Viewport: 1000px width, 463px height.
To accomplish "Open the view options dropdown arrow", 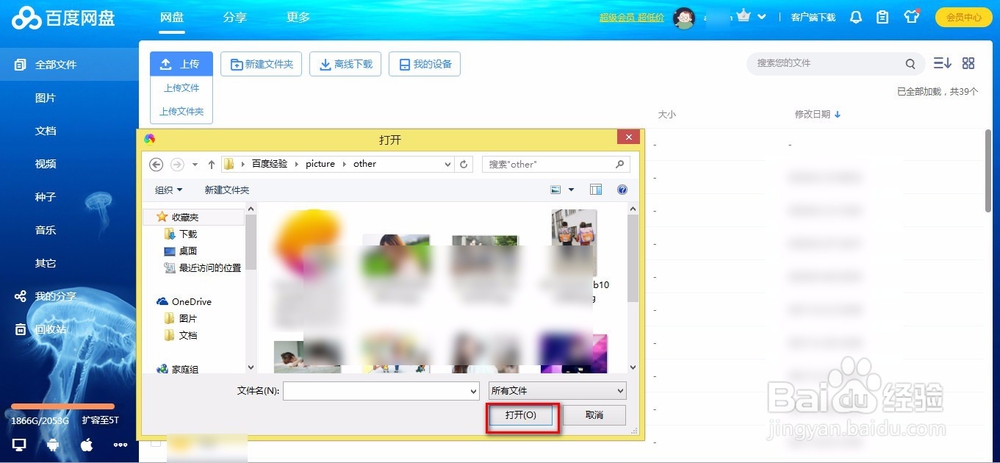I will [571, 189].
